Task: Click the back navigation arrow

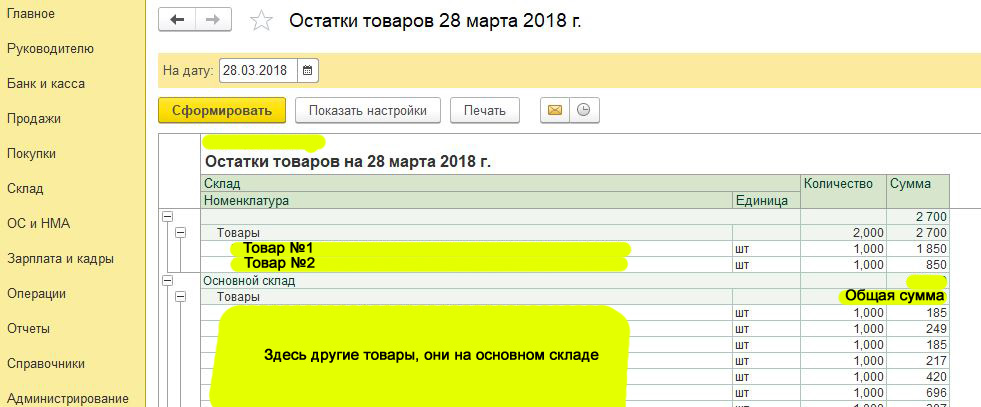Action: click(178, 20)
